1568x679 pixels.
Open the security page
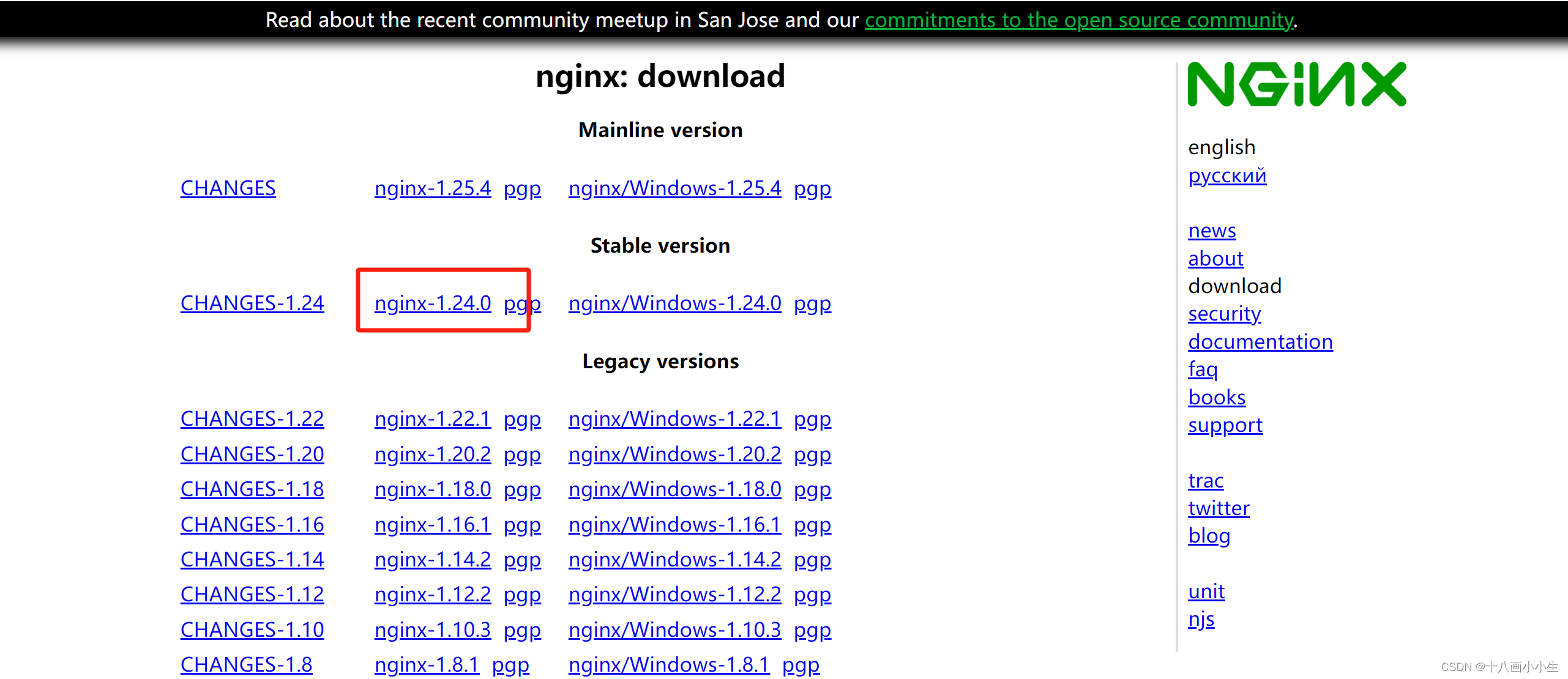(x=1224, y=314)
